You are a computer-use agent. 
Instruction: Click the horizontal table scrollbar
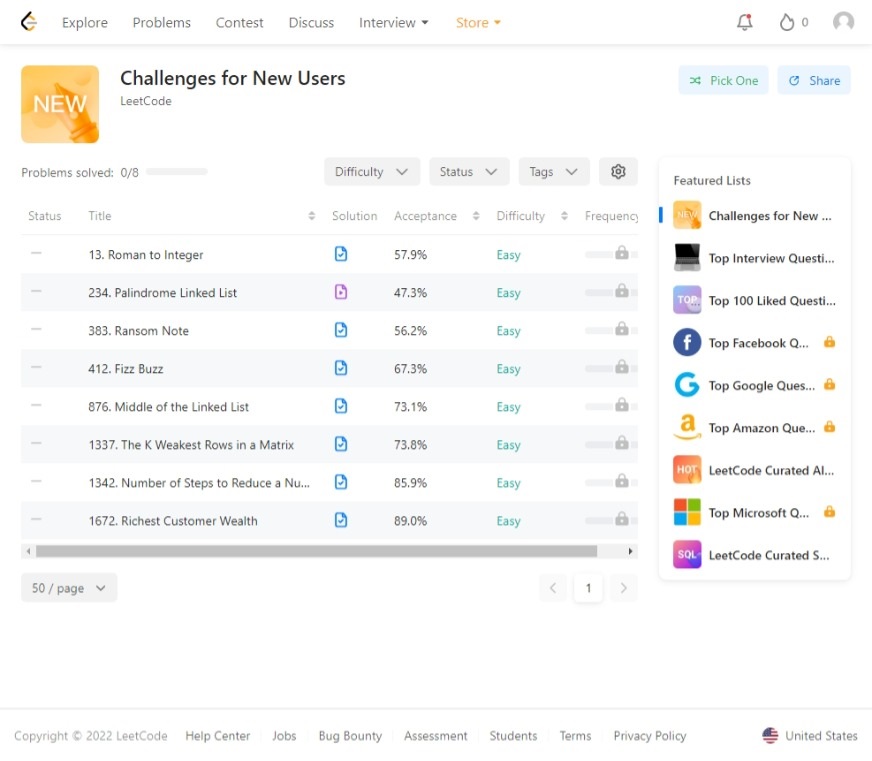tap(316, 551)
